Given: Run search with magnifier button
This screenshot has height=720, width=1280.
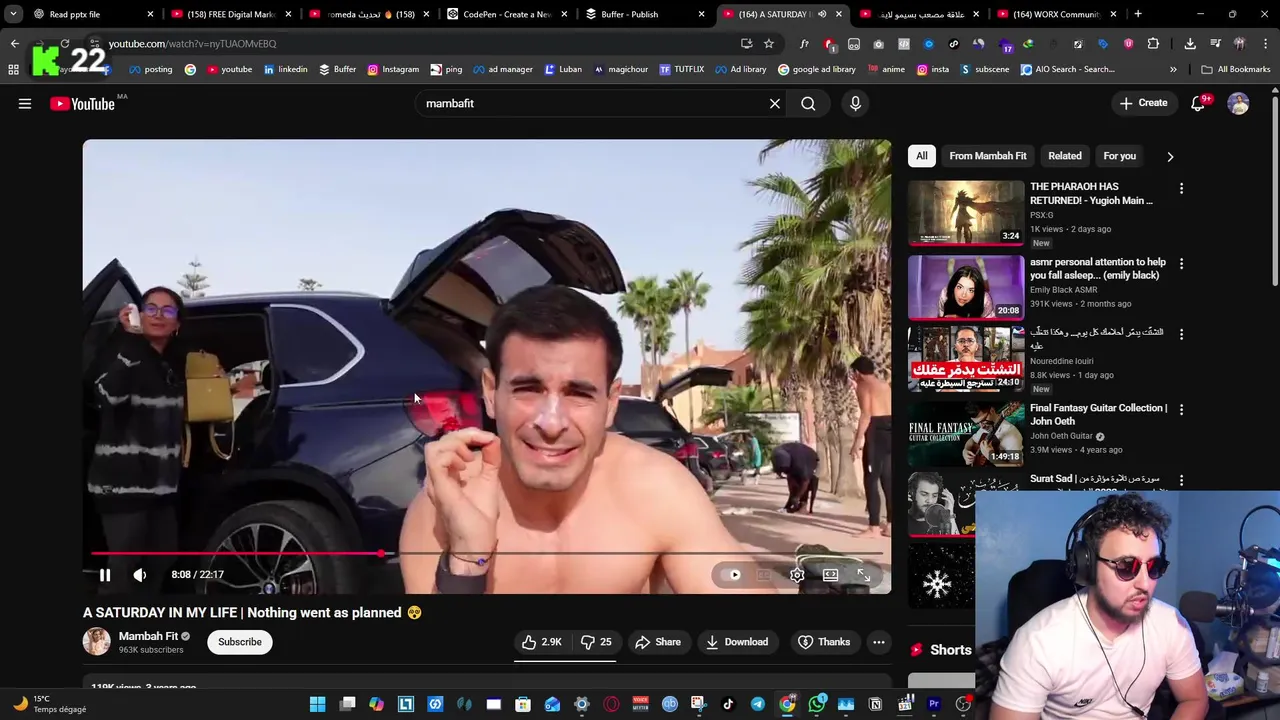Looking at the screenshot, I should pos(808,103).
